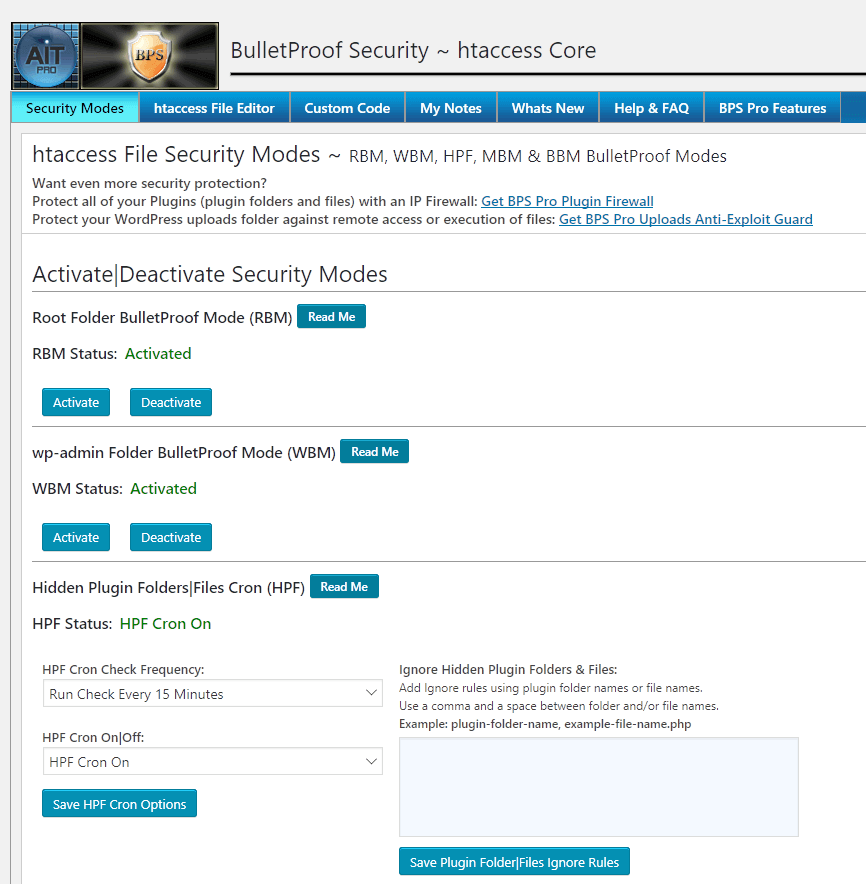
Task: Open the Custom Code tab
Action: (x=347, y=108)
